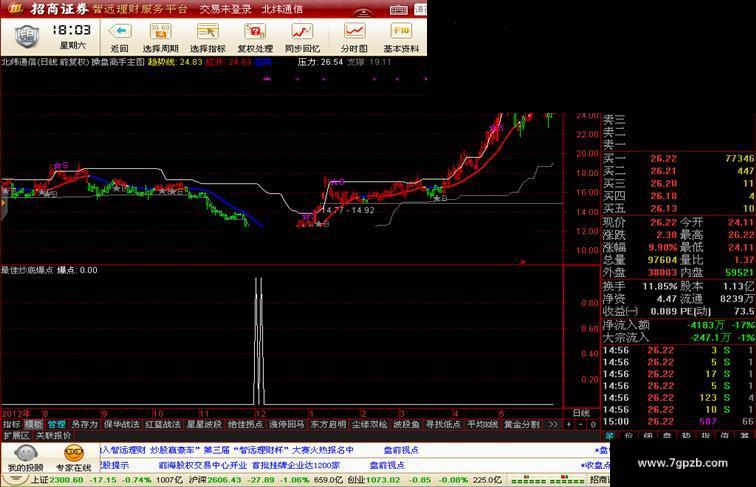Switch to 波段鱼 indicator tab

click(406, 424)
